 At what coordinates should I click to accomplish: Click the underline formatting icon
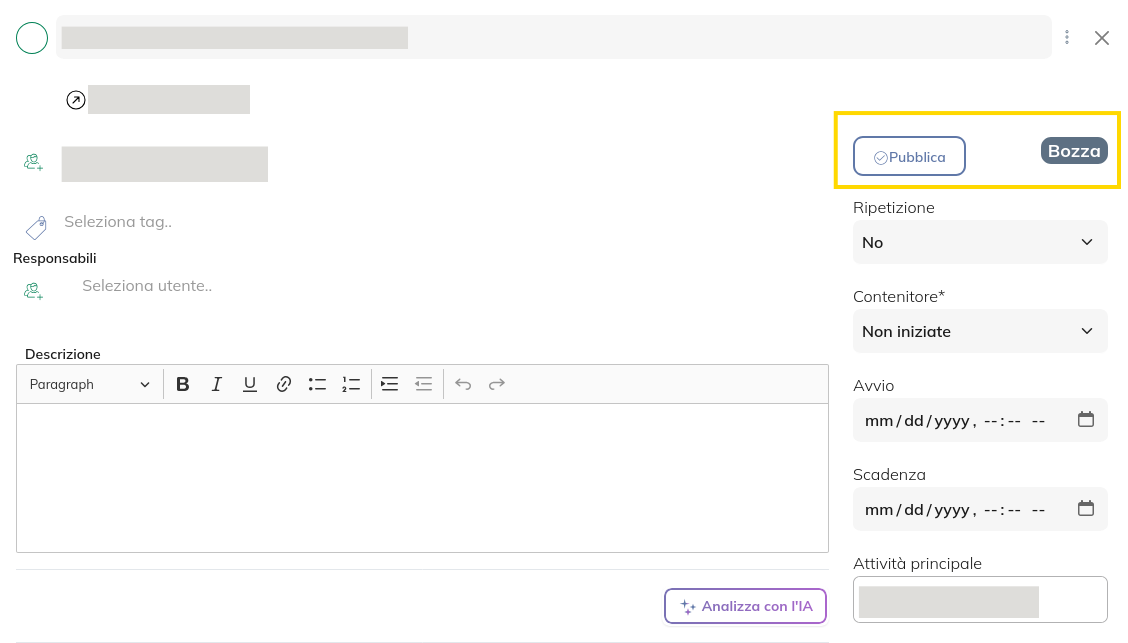click(x=250, y=384)
